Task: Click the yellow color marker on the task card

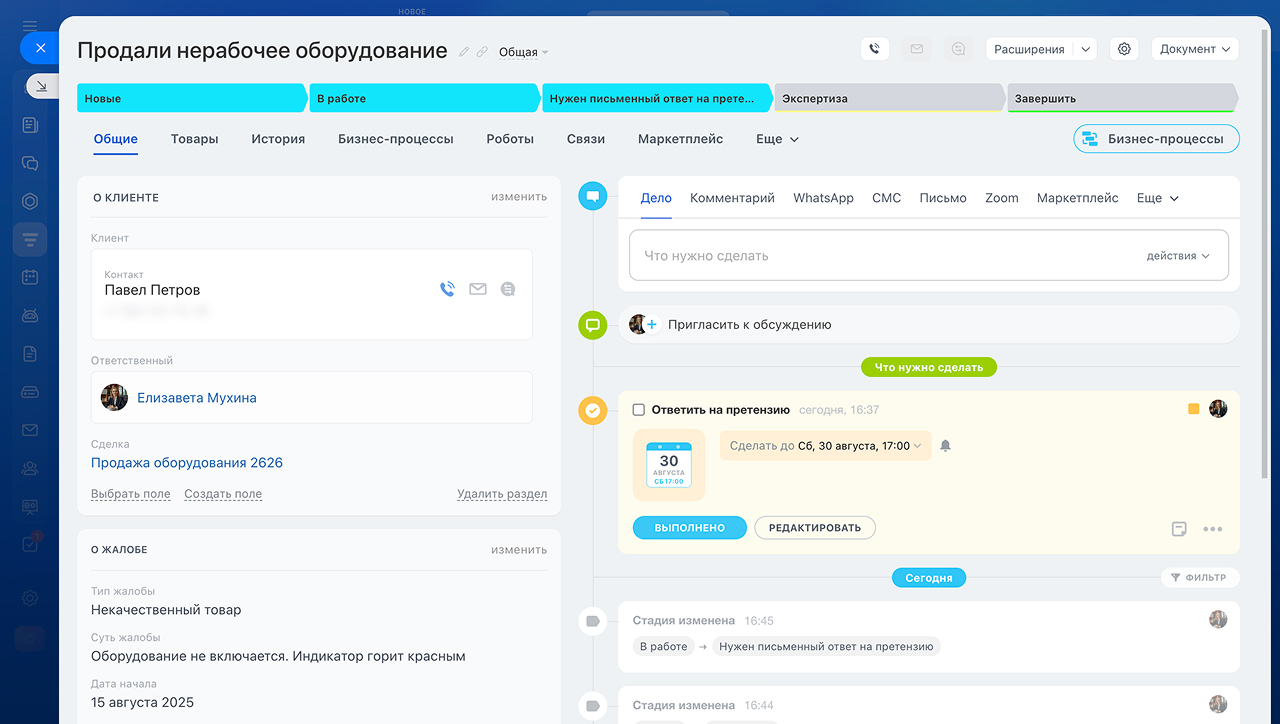Action: click(x=1193, y=409)
